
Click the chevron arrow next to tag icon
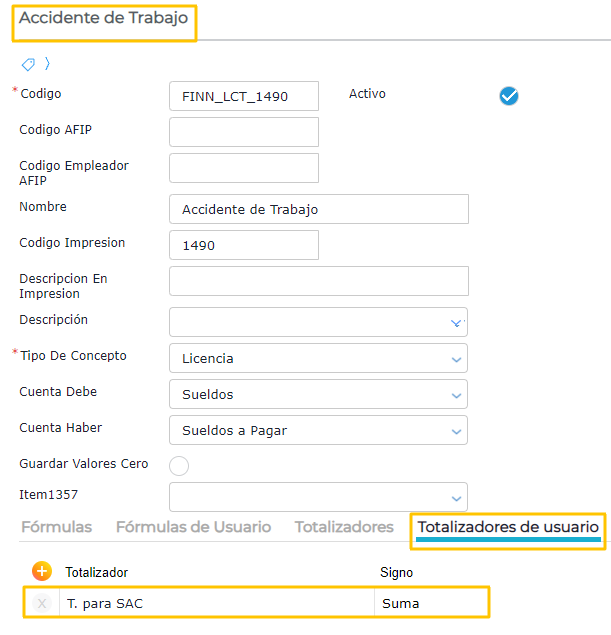click(x=47, y=64)
